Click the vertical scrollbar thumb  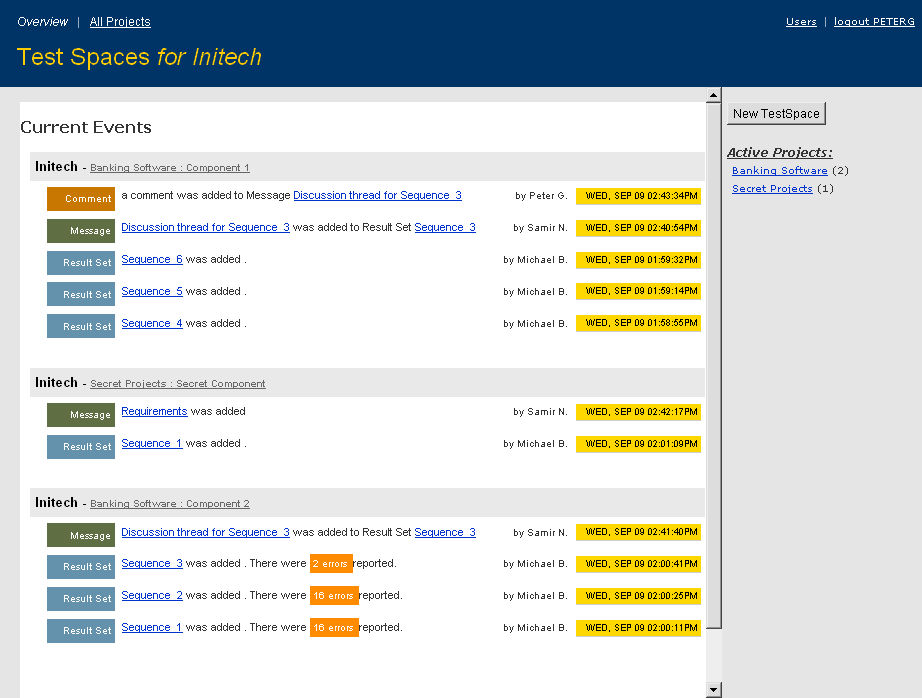coord(713,365)
